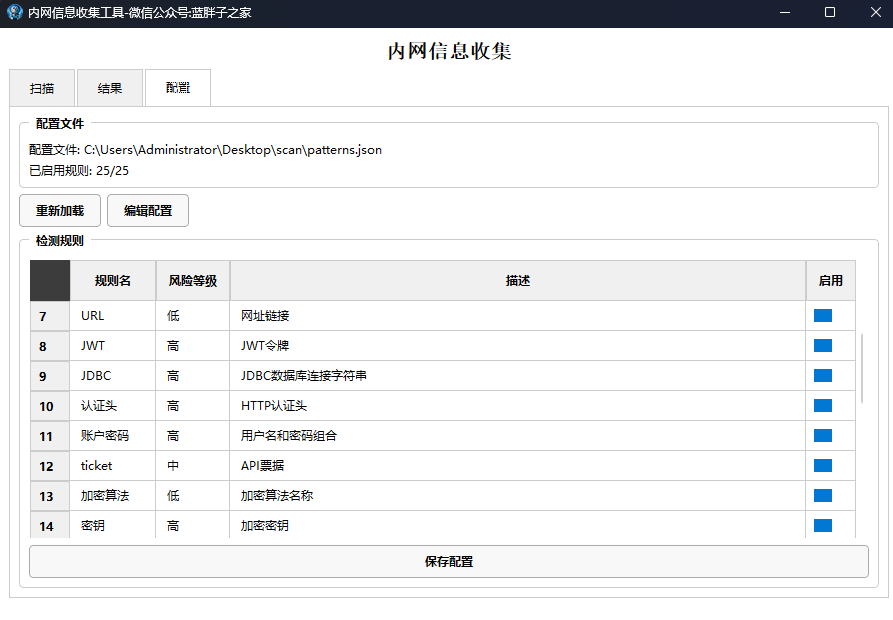Click the 认证头 rule name cell
The image size is (893, 620).
point(113,406)
